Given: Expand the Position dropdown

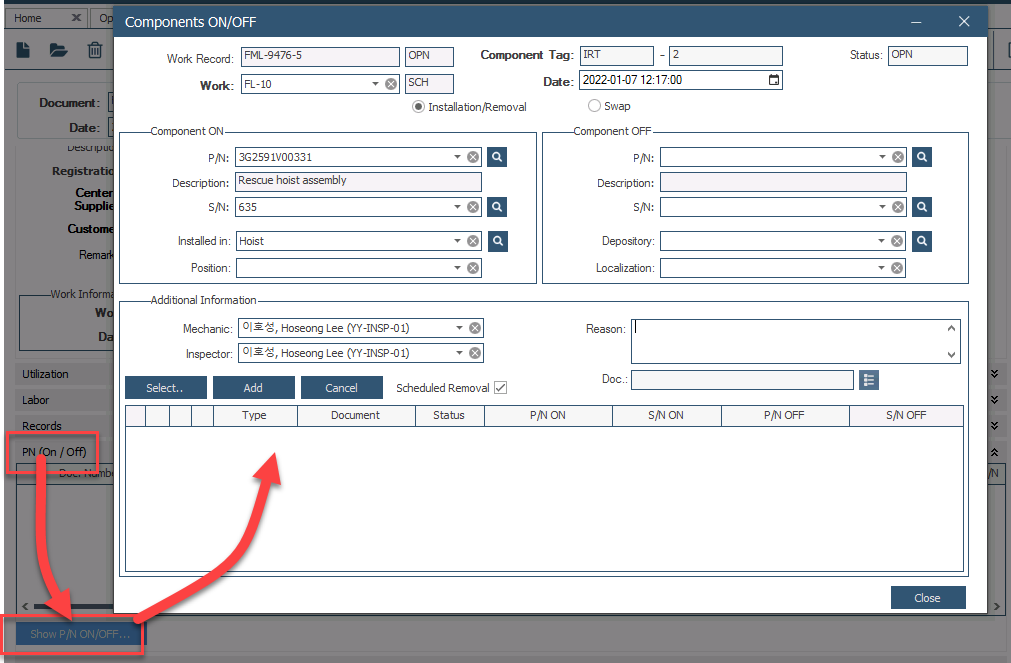Looking at the screenshot, I should coord(457,268).
